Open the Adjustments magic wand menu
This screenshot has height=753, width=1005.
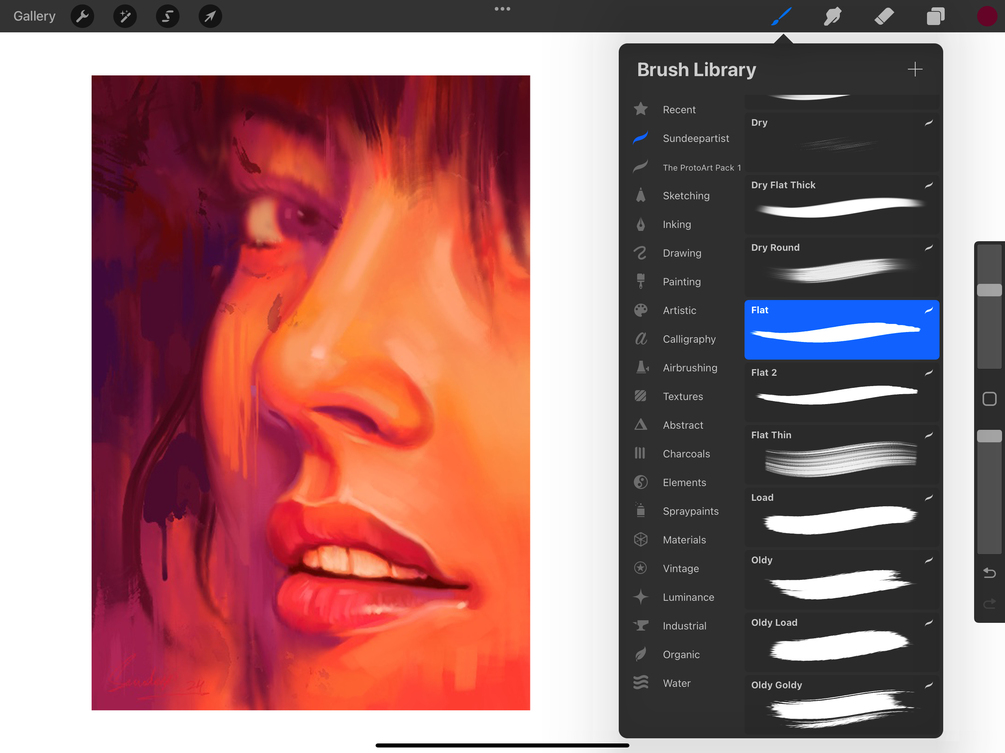click(x=125, y=16)
